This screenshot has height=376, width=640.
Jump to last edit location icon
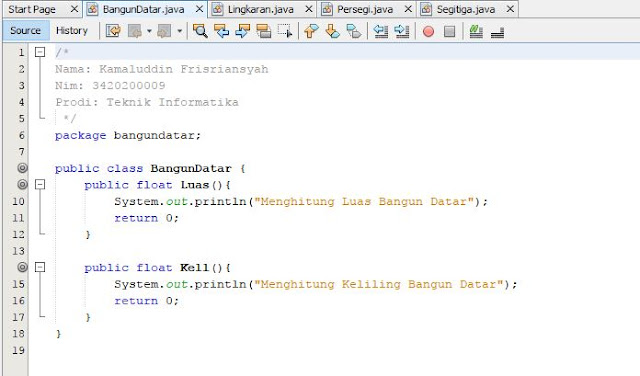(113, 31)
